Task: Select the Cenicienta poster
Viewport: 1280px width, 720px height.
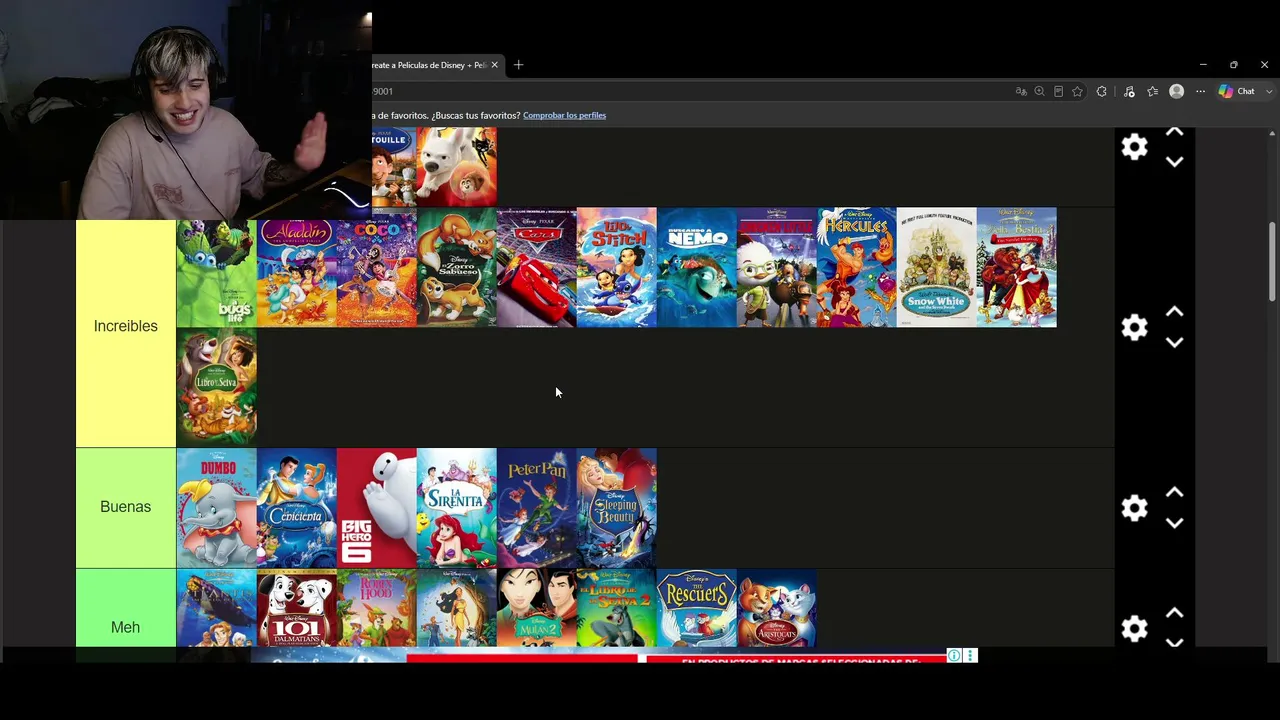Action: pos(296,507)
